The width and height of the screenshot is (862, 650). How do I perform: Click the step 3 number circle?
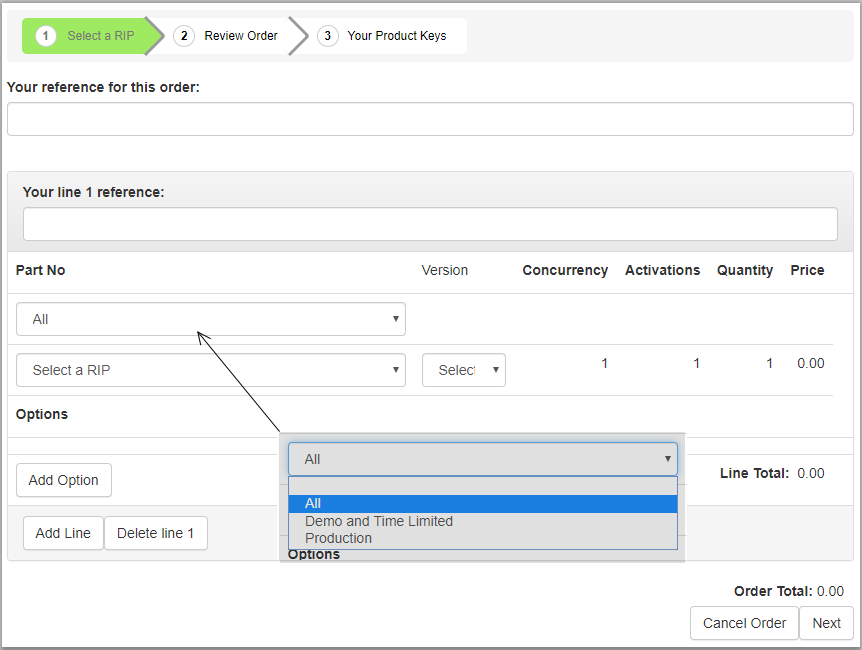pyautogui.click(x=327, y=36)
